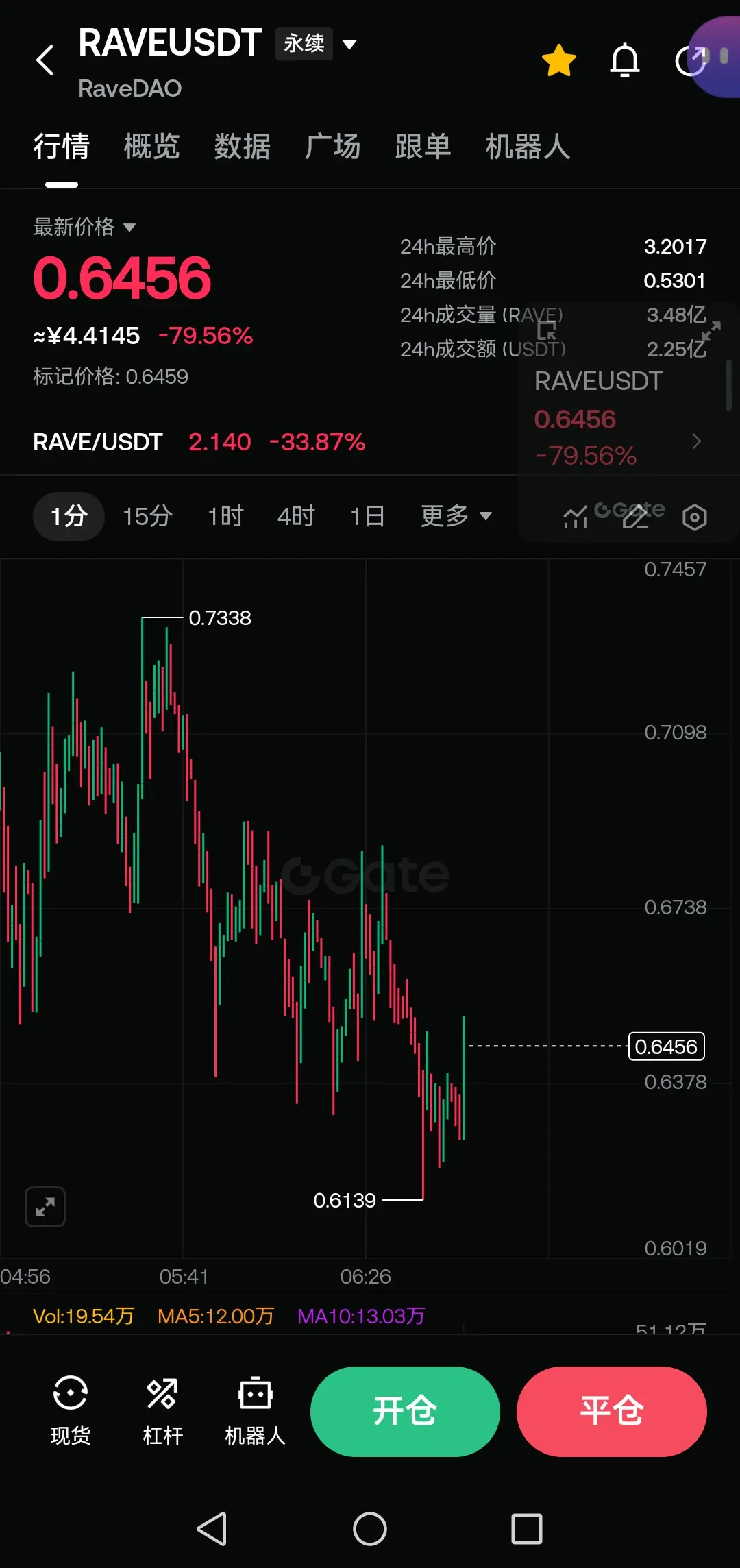Select the 1日 chart interval
Screen dimensions: 740x1568
pos(367,516)
